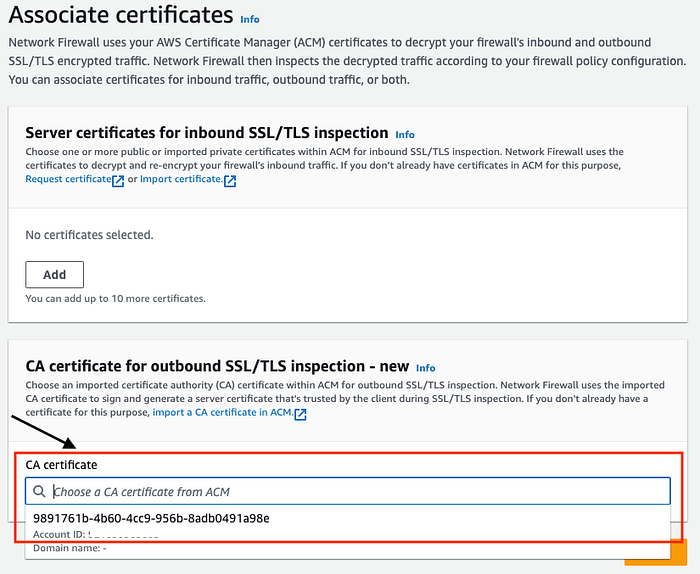The height and width of the screenshot is (574, 700).
Task: Click the Info link beside Associate certificates
Action: pyautogui.click(x=250, y=20)
